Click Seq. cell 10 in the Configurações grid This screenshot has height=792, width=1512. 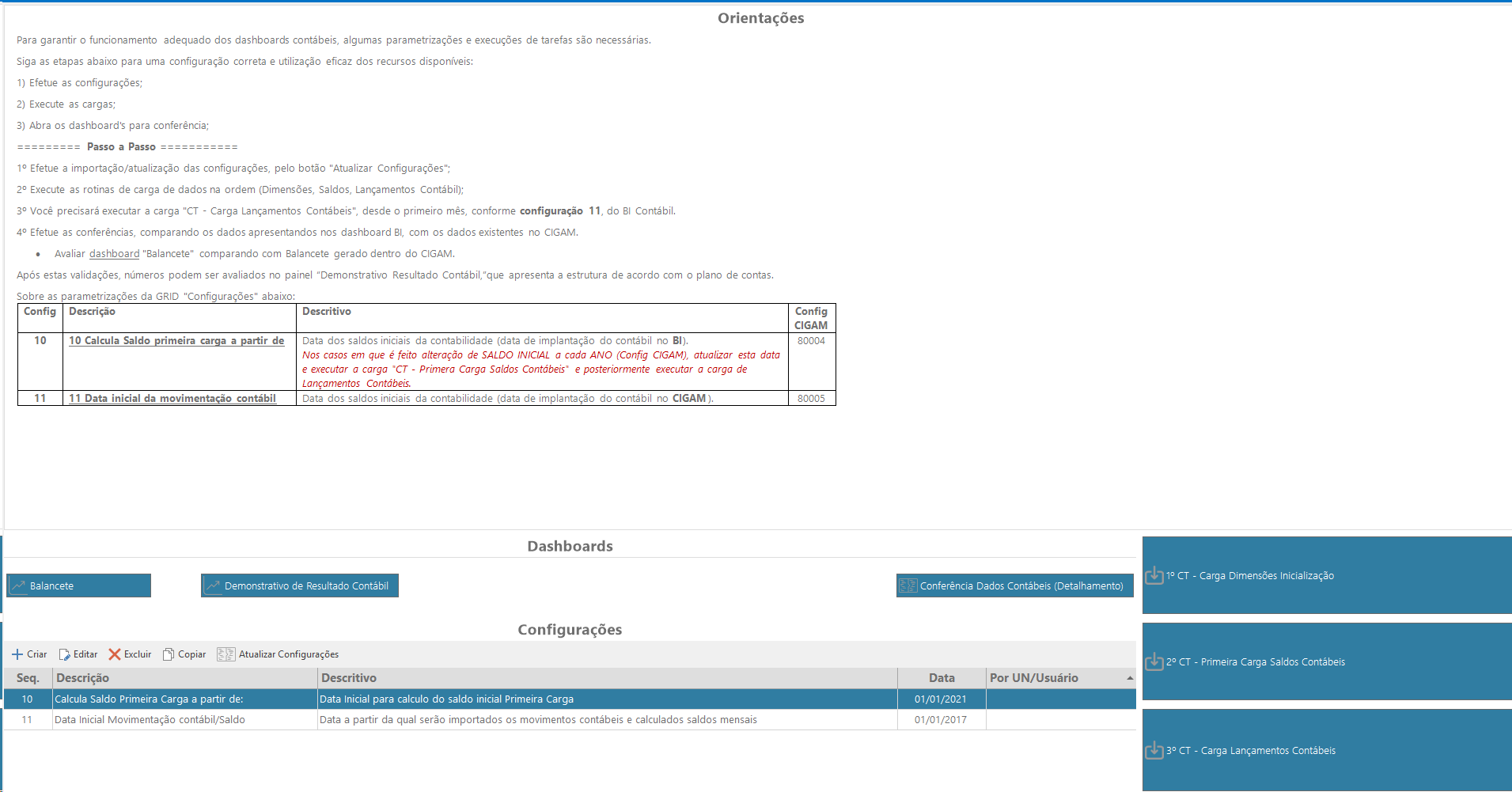click(27, 699)
